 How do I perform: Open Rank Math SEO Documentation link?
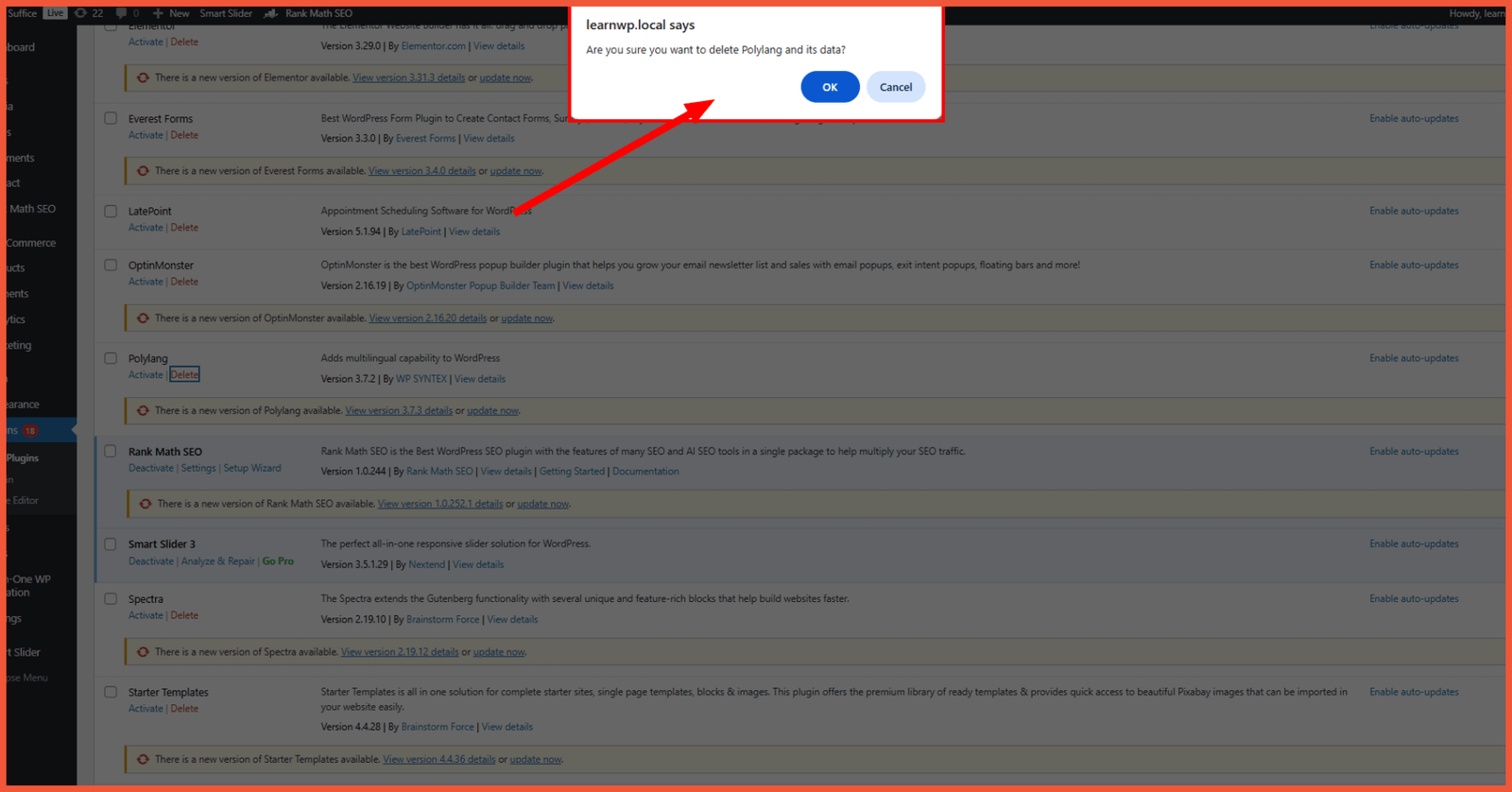[645, 472]
